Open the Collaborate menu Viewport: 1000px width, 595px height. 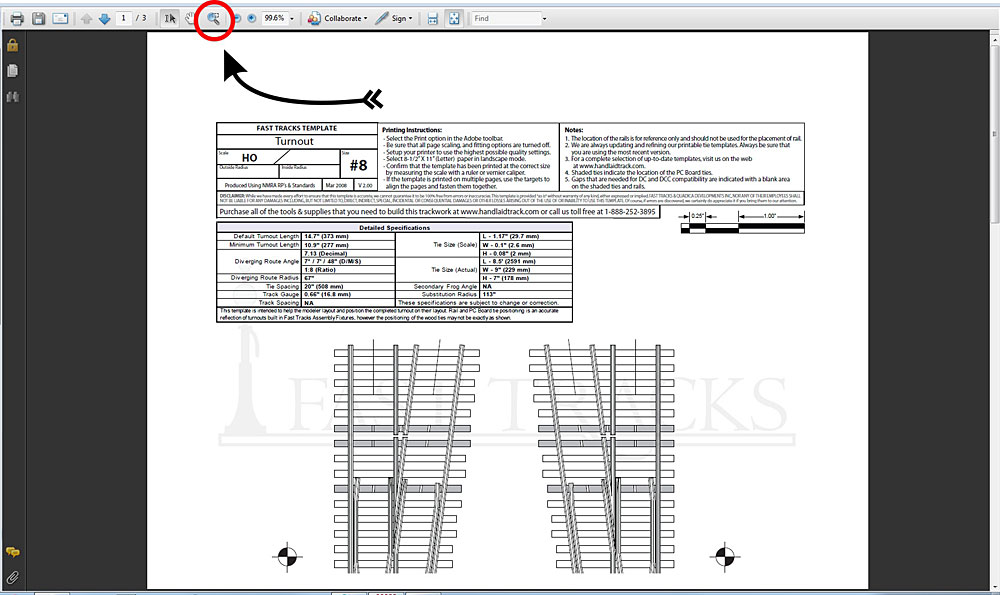click(337, 19)
